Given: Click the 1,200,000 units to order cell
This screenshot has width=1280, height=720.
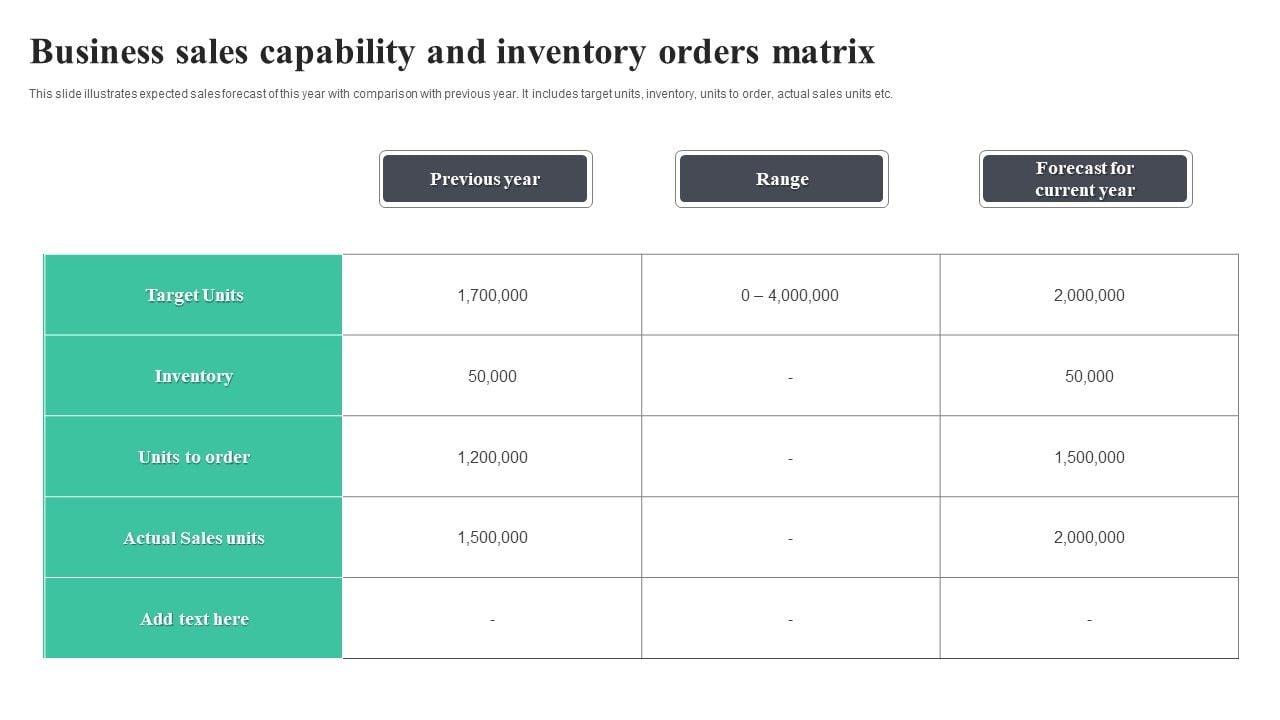Looking at the screenshot, I should coord(492,457).
